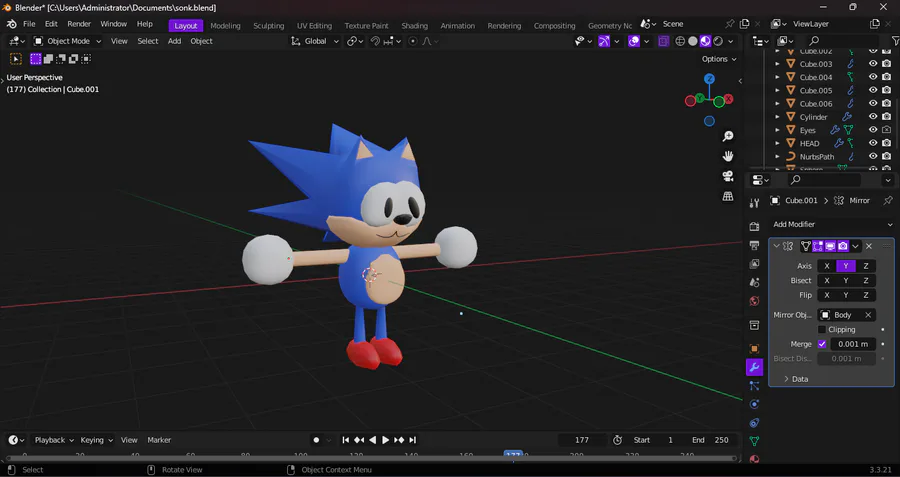Expand the Data section of Mirror modifier

796,379
